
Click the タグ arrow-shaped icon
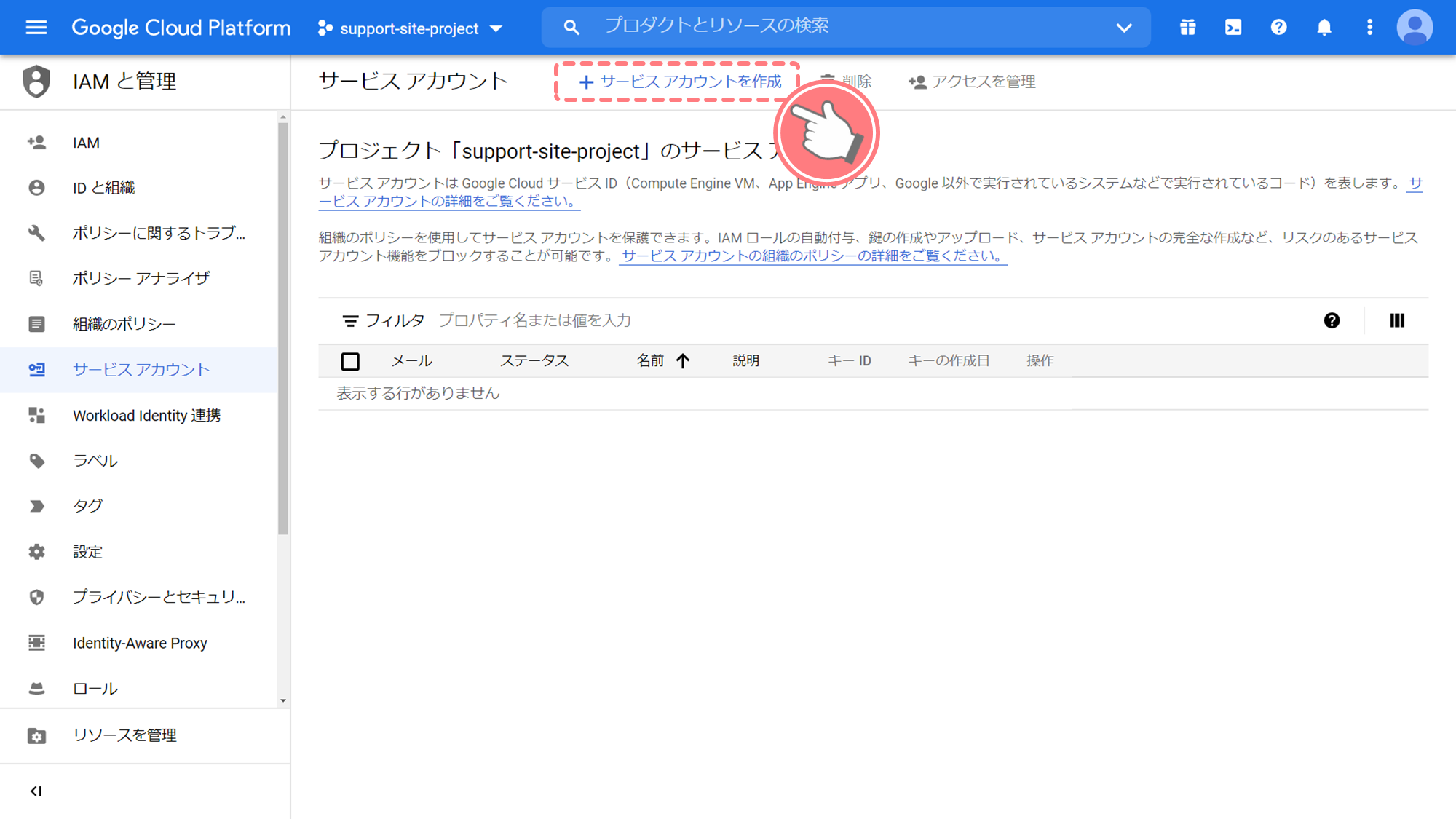(x=36, y=506)
